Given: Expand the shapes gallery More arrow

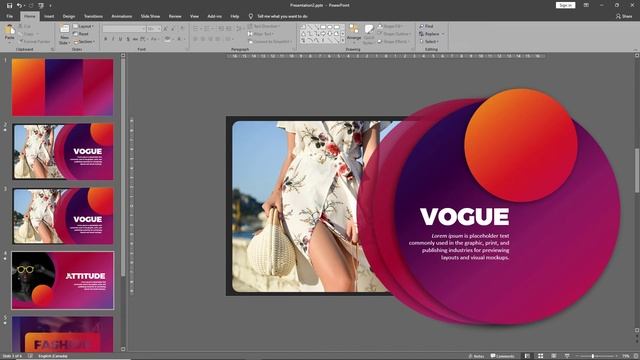Looking at the screenshot, I should 342,41.
